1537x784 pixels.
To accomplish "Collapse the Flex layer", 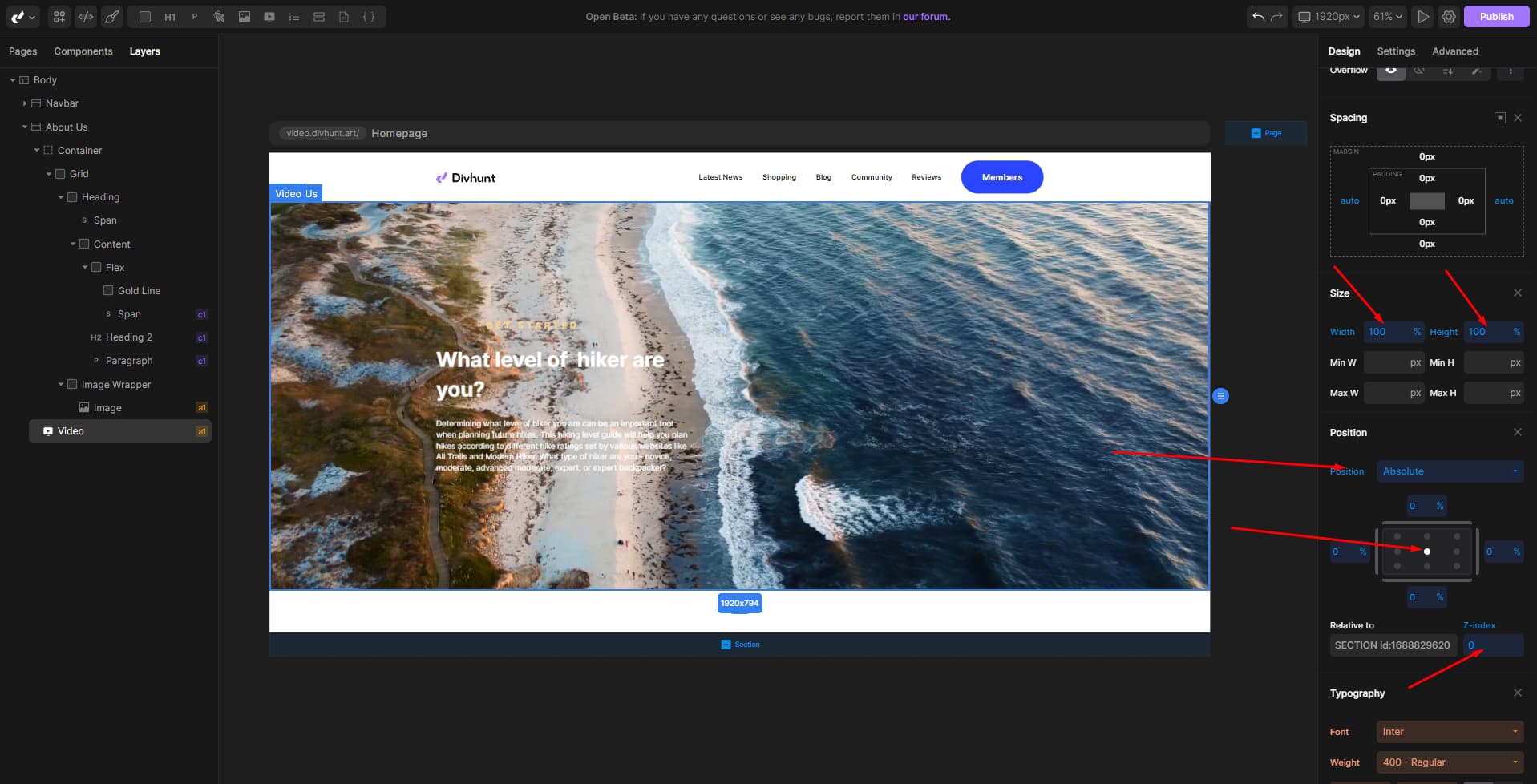I will tap(85, 267).
